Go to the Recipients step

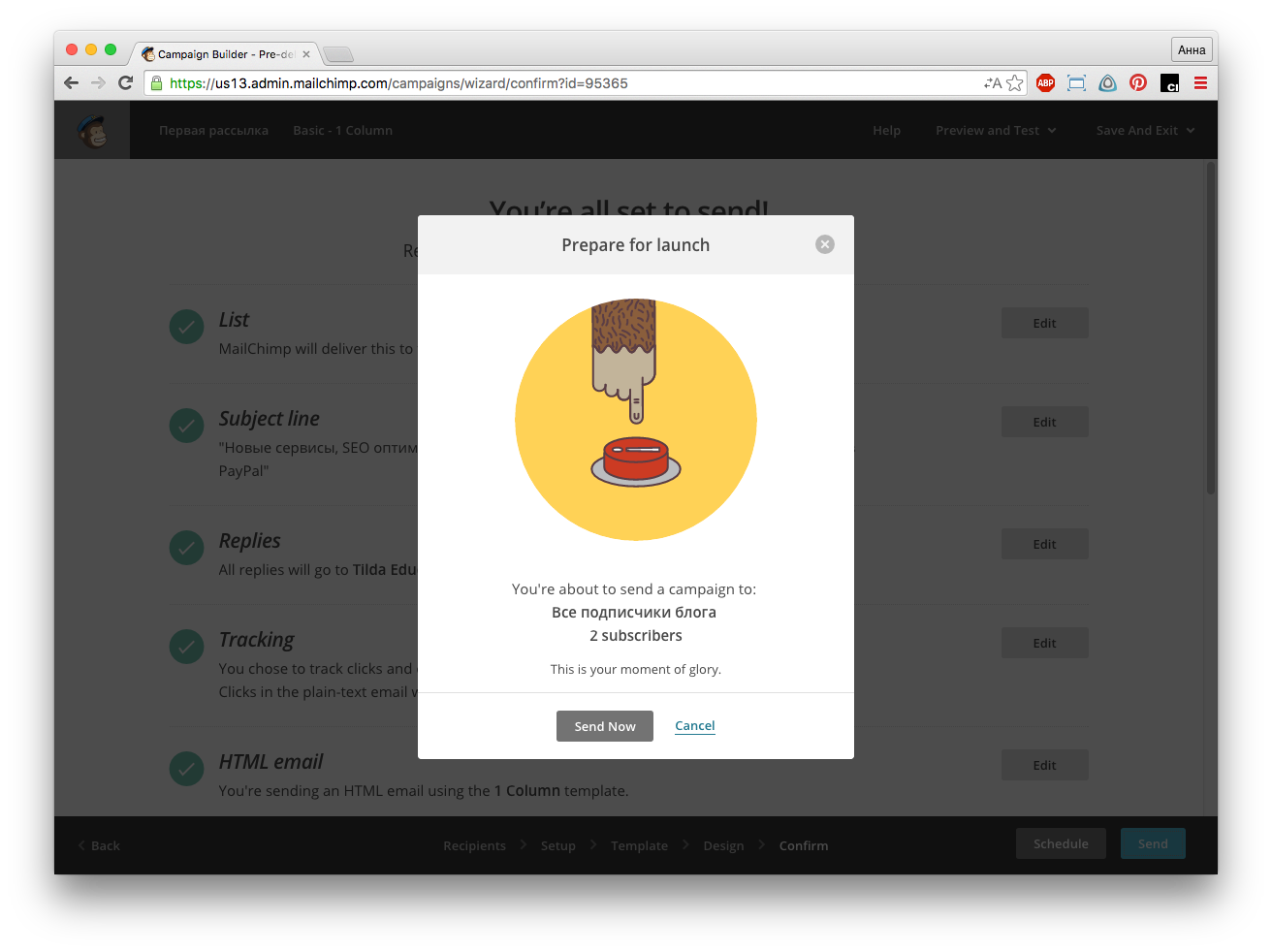pos(474,846)
